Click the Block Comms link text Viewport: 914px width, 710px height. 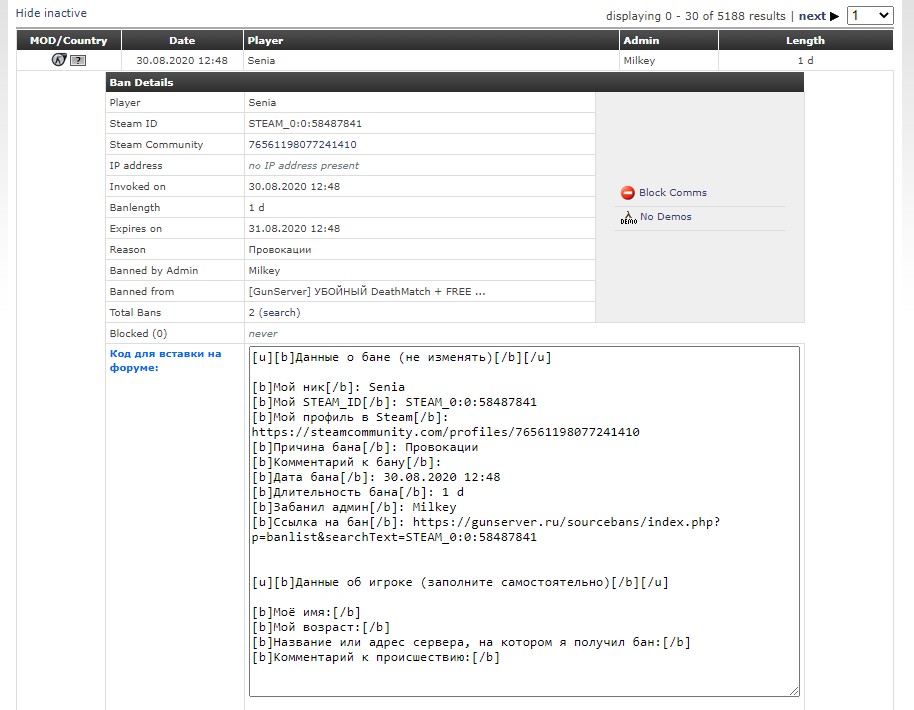[x=672, y=193]
